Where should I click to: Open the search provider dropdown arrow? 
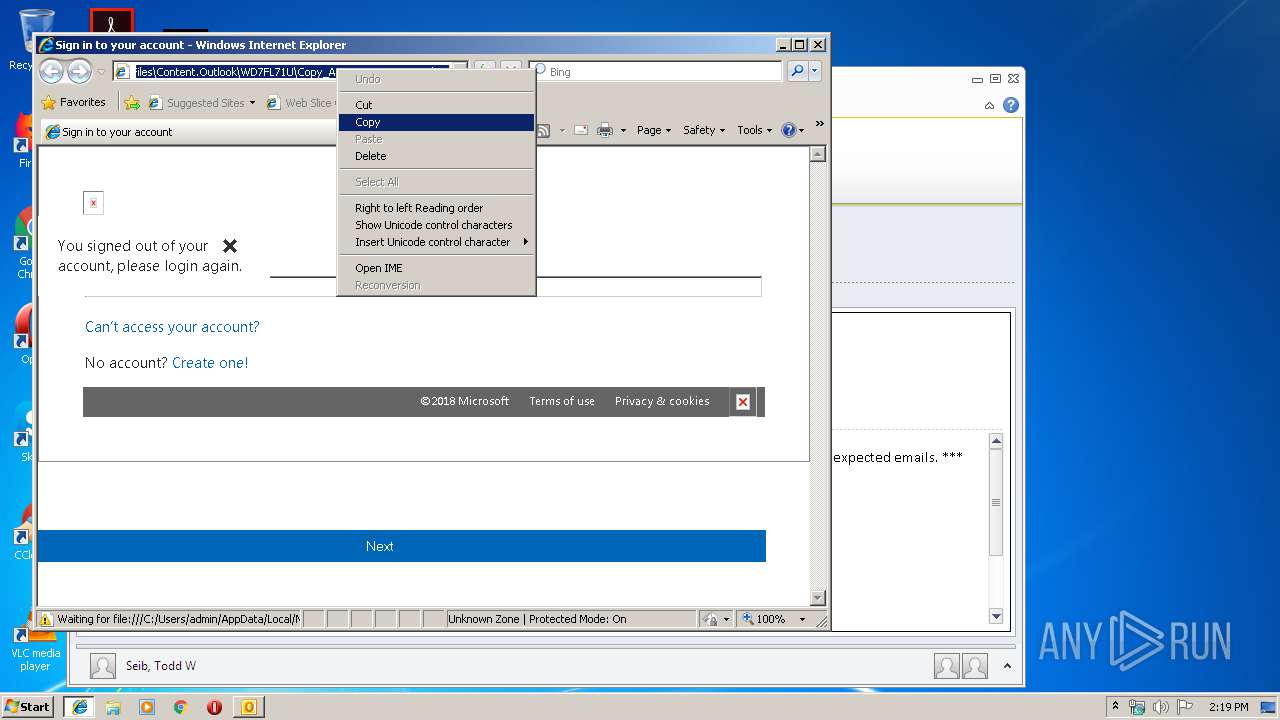815,71
